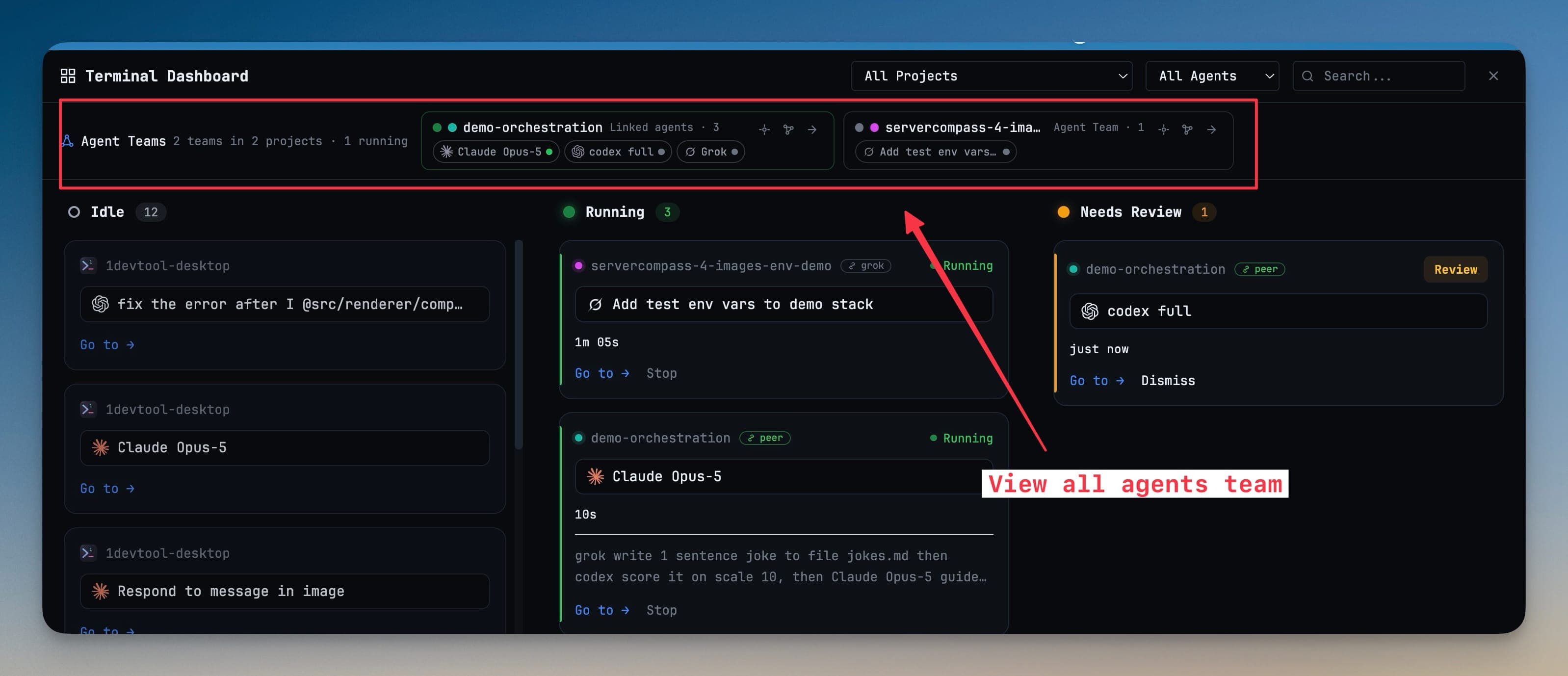Click the graph icon on servercompass-4-ima team
The width and height of the screenshot is (1568, 676).
tap(1187, 130)
